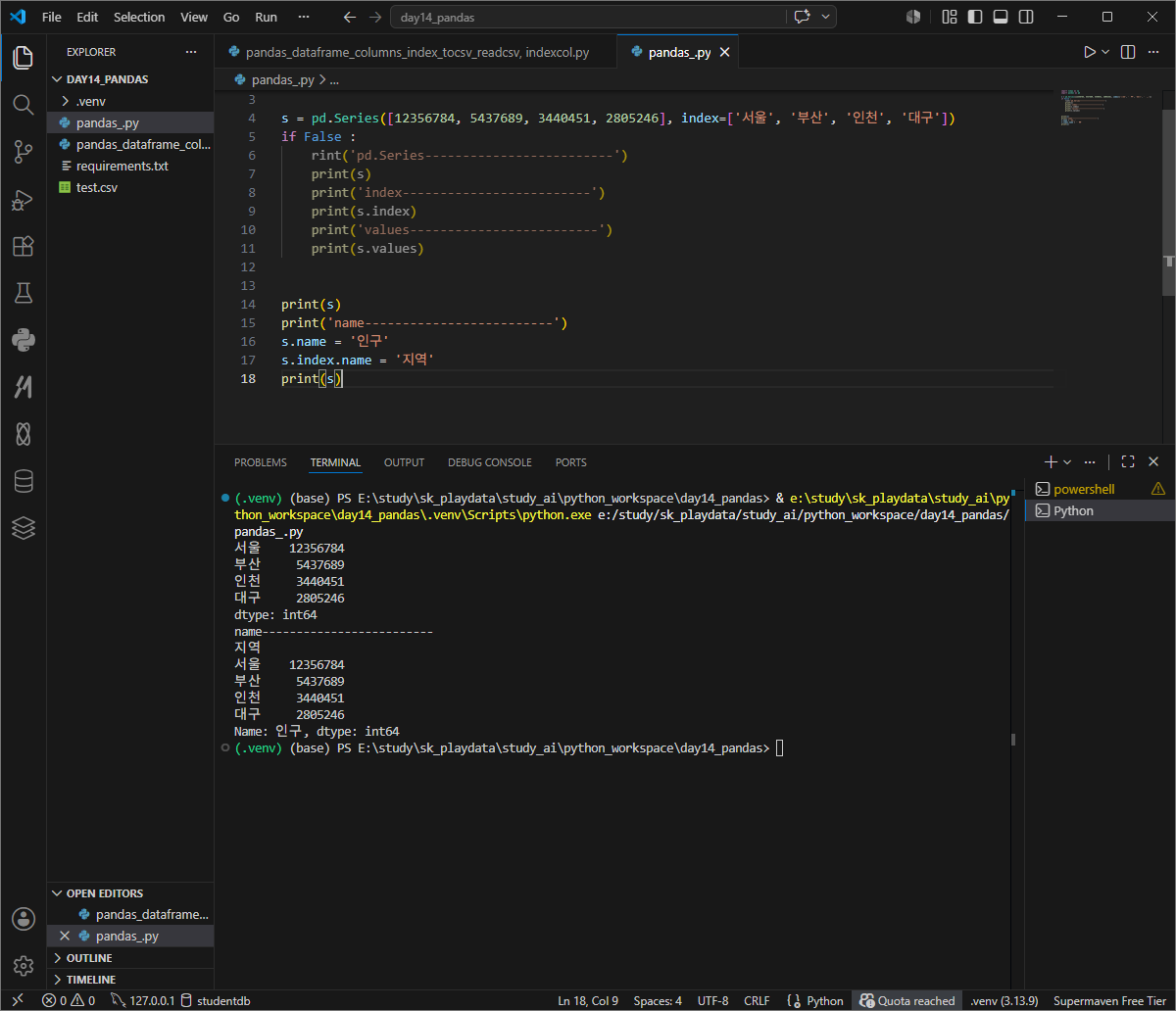
Task: Toggle the Secondary Side Bar visibility
Action: [x=1026, y=17]
